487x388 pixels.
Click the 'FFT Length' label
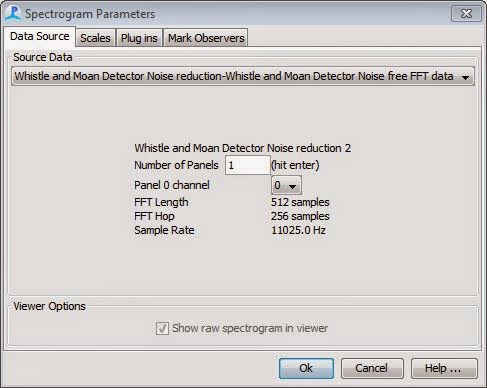(161, 202)
